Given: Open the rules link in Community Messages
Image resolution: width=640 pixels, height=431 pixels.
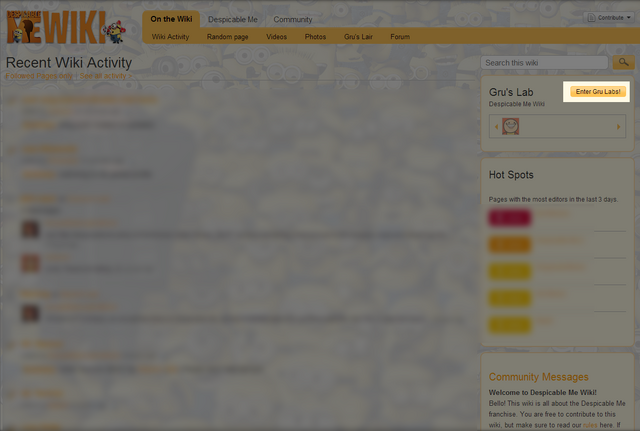Looking at the screenshot, I should coord(590,425).
